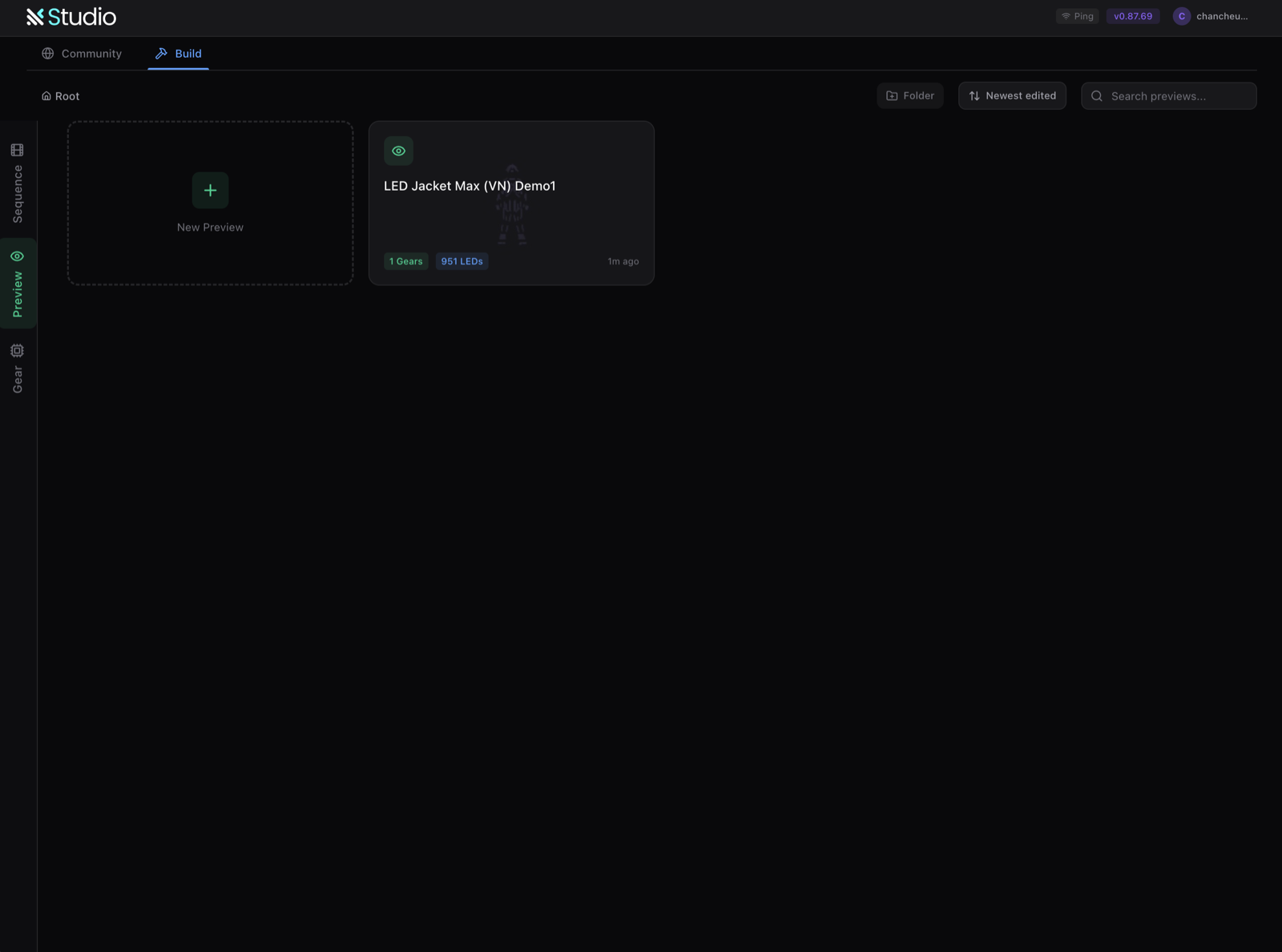Click the Gear chip icon in sidebar
This screenshot has width=1282, height=952.
pyautogui.click(x=17, y=350)
